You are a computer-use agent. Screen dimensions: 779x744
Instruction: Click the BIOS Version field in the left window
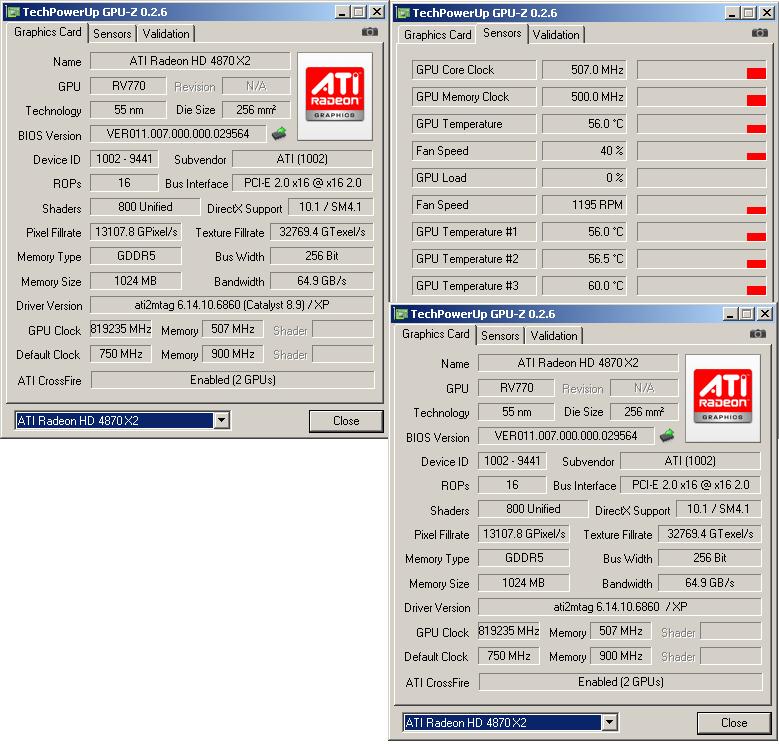click(x=178, y=134)
